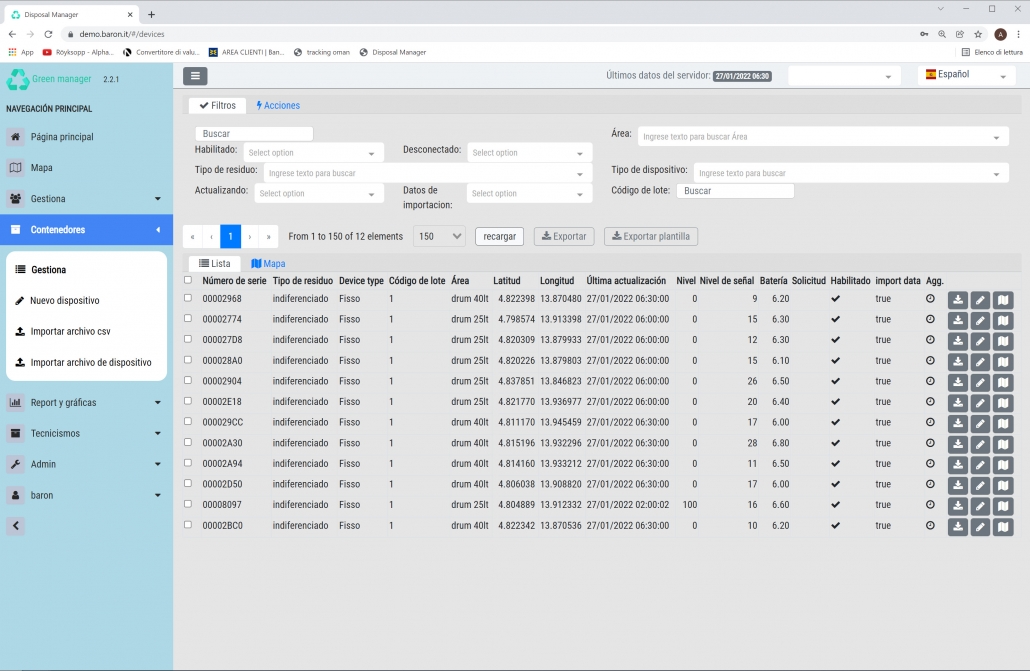
Task: Download data for device 000029CC
Action: click(x=958, y=423)
